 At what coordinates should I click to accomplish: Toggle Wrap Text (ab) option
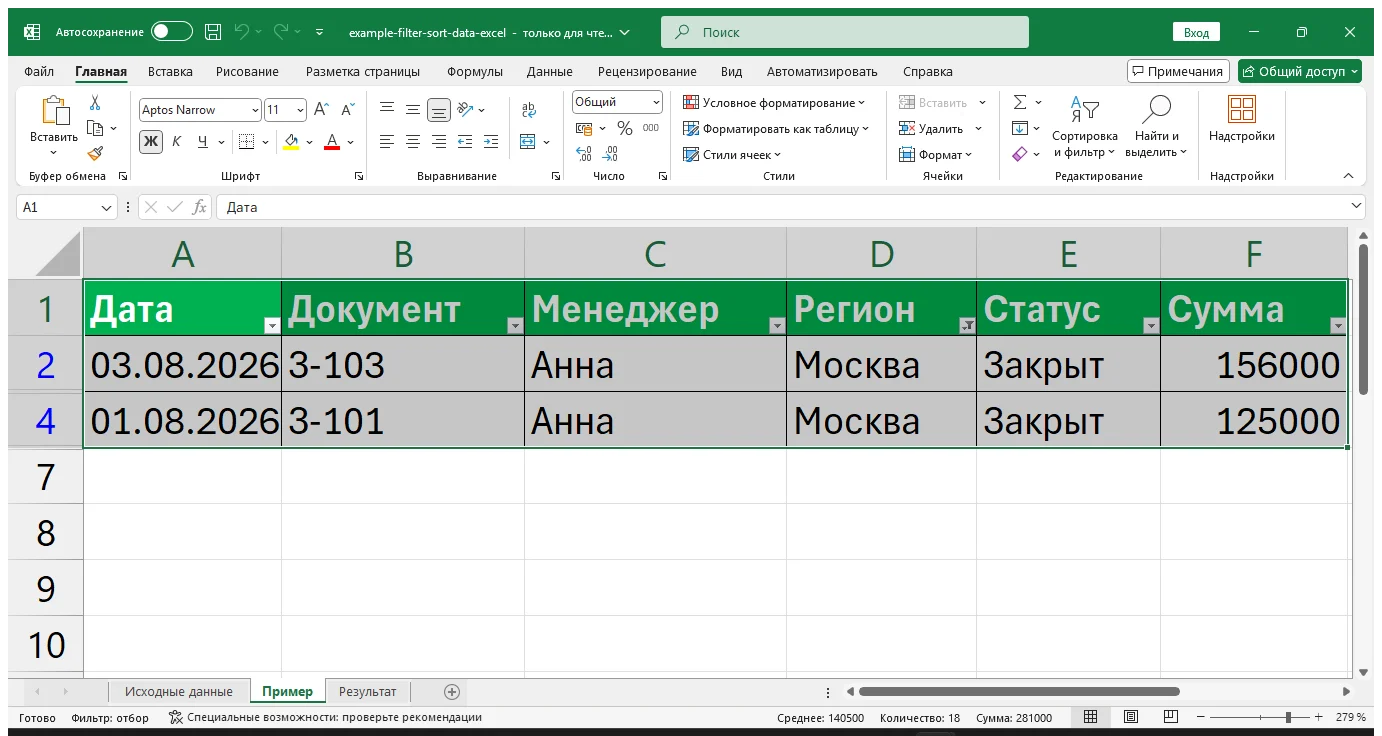[x=528, y=110]
